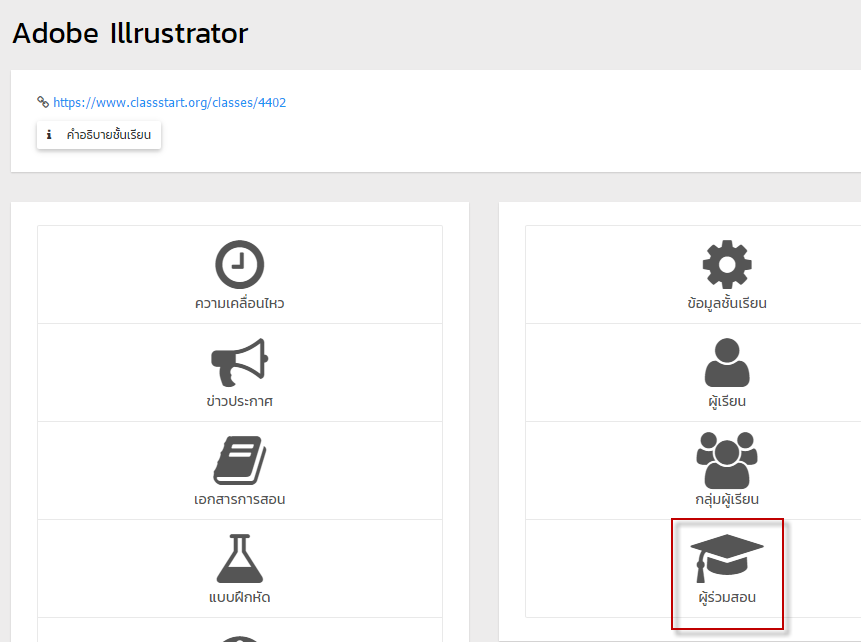The image size is (861, 642).
Task: Click the กลุ่มผู้เรียน label
Action: point(727,499)
